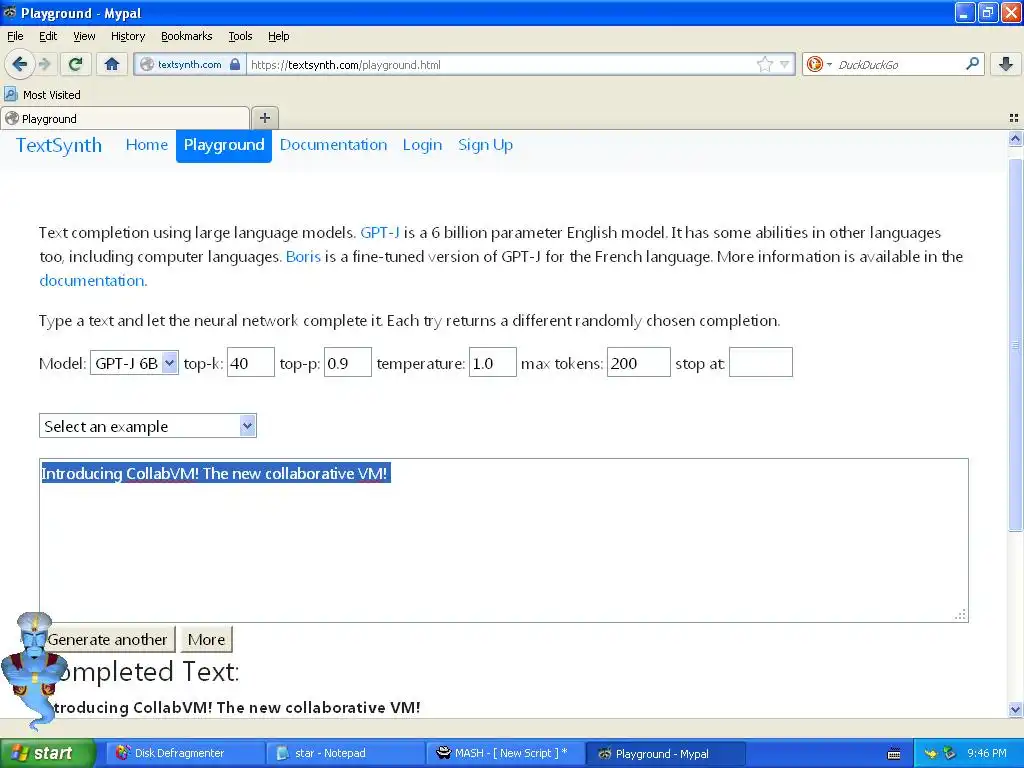
Task: Open the downloads arrow button
Action: pos(1006,64)
